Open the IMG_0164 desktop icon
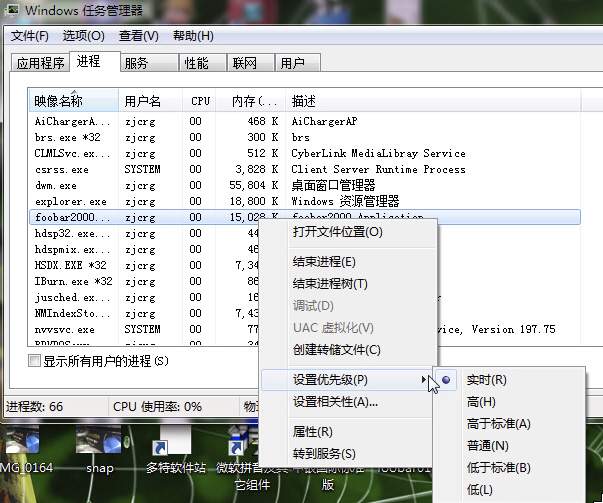Screen dimensions: 603x503 click(x=21, y=441)
